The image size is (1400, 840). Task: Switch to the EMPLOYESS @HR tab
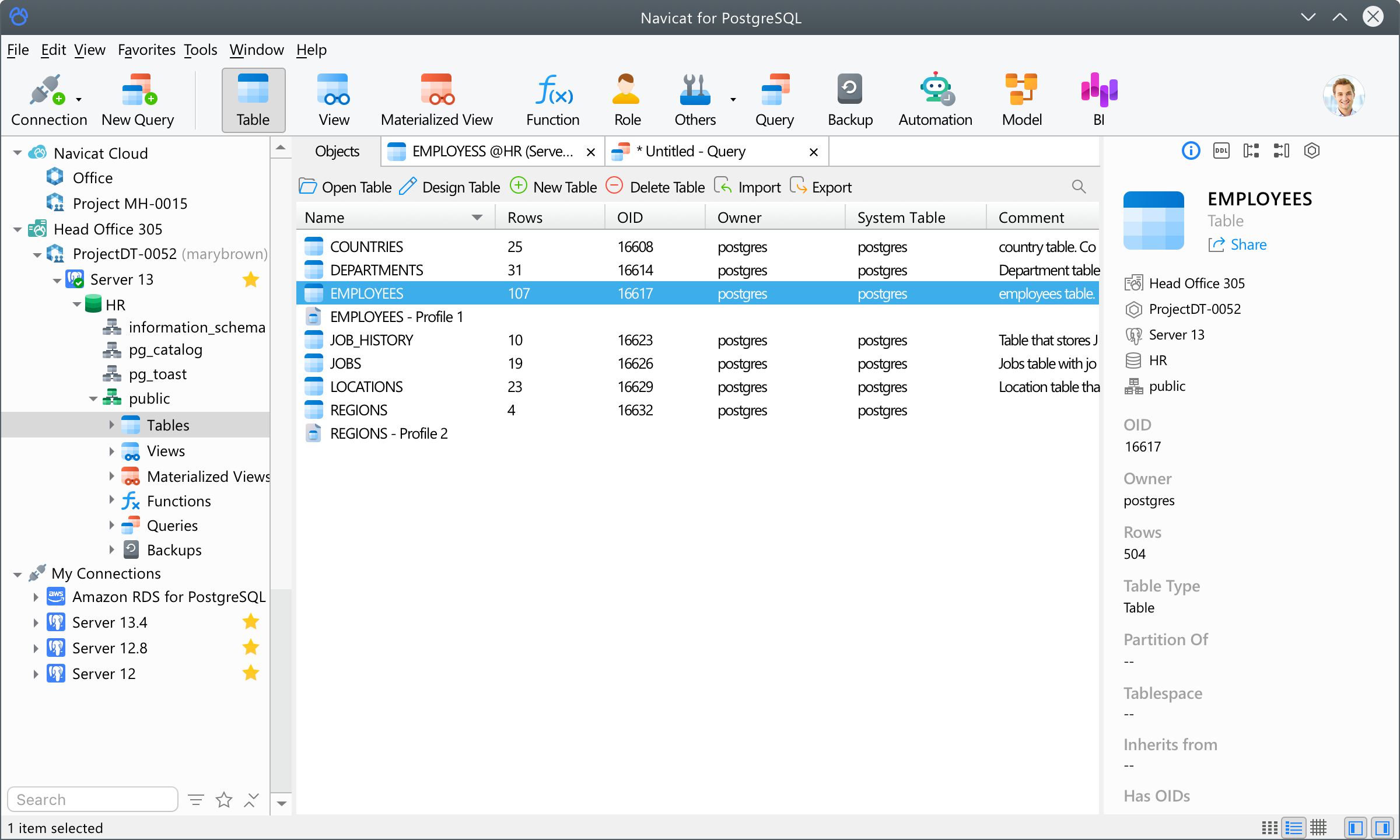point(493,152)
